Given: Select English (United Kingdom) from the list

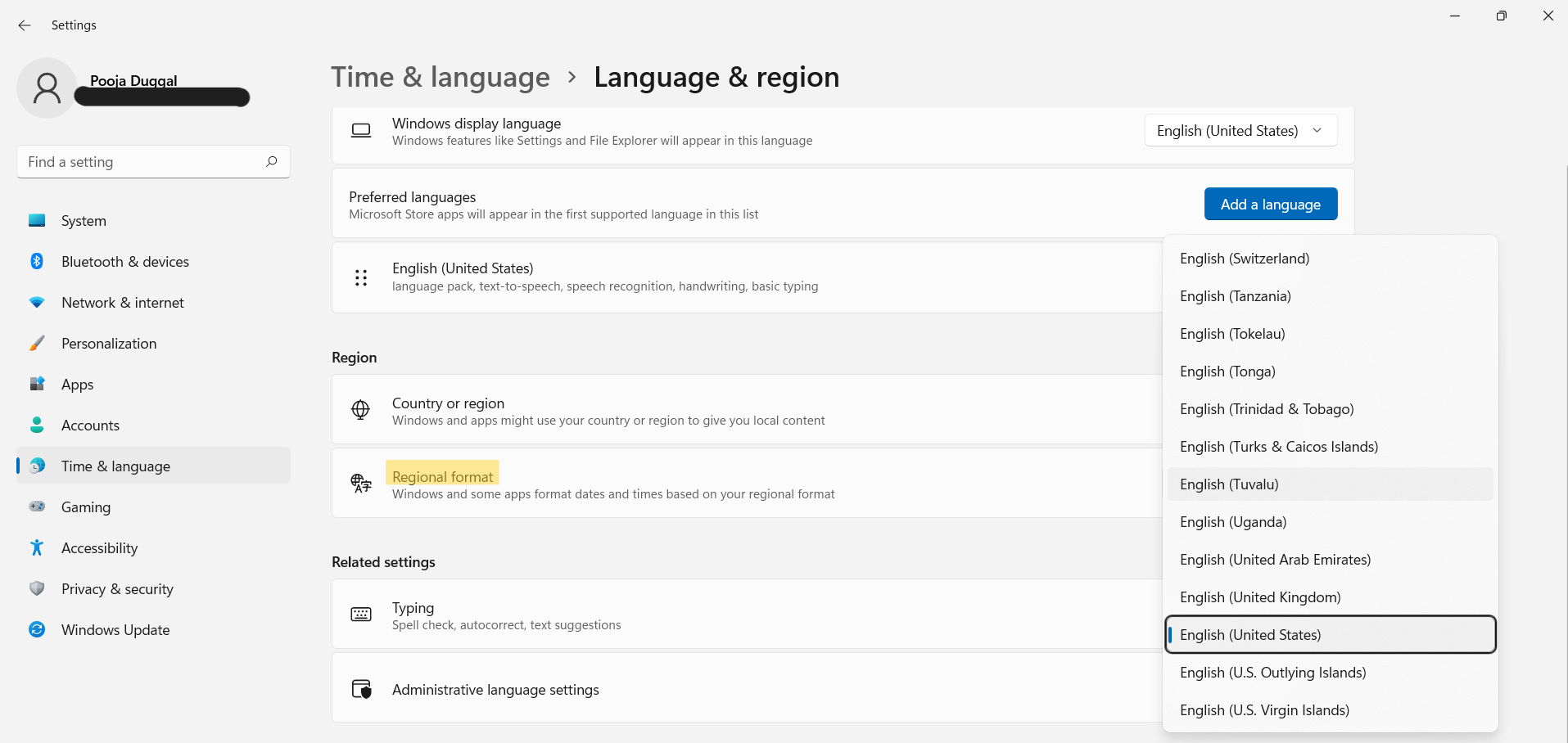Looking at the screenshot, I should tap(1260, 597).
